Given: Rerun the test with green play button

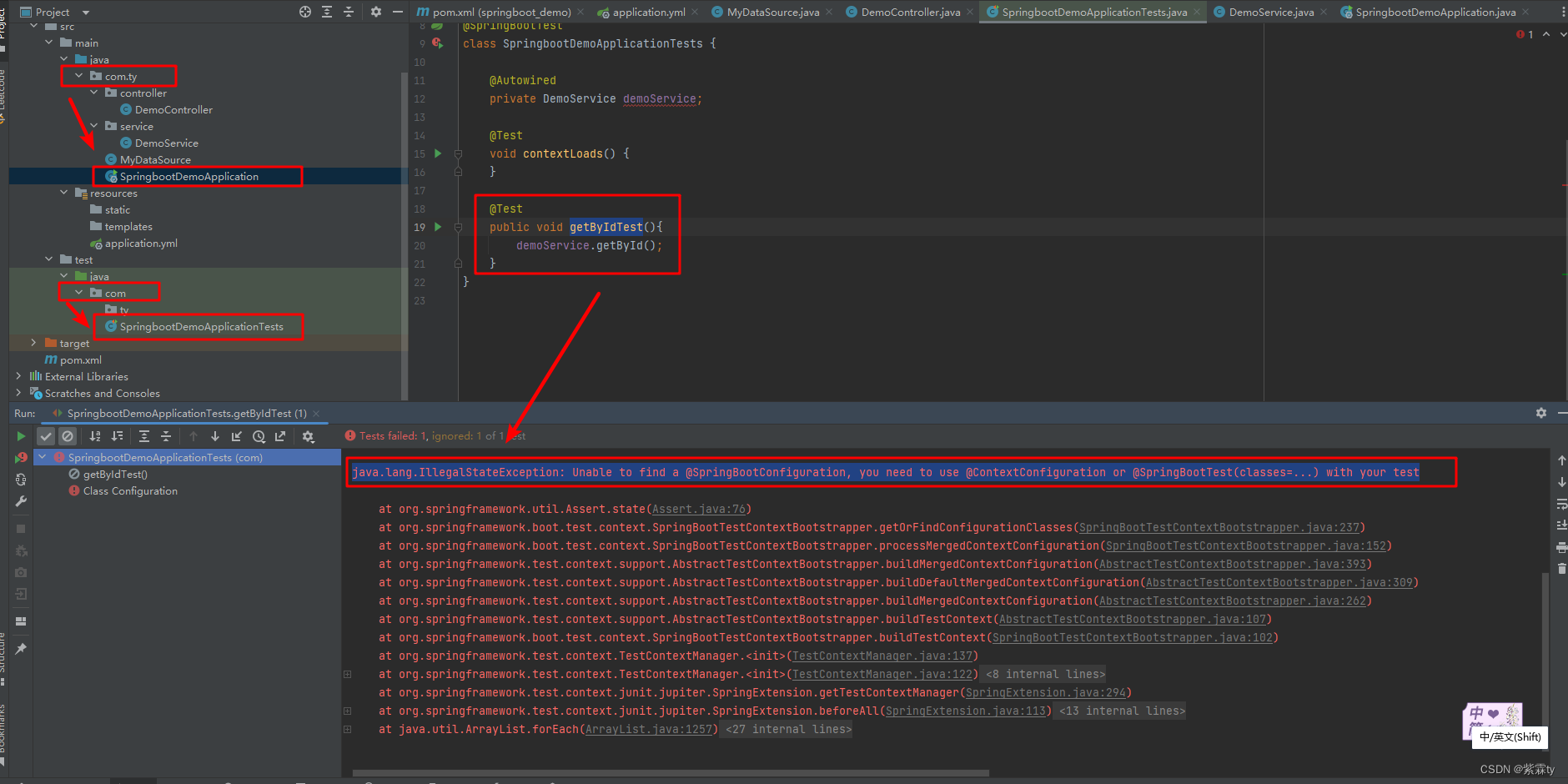Looking at the screenshot, I should pos(21,436).
